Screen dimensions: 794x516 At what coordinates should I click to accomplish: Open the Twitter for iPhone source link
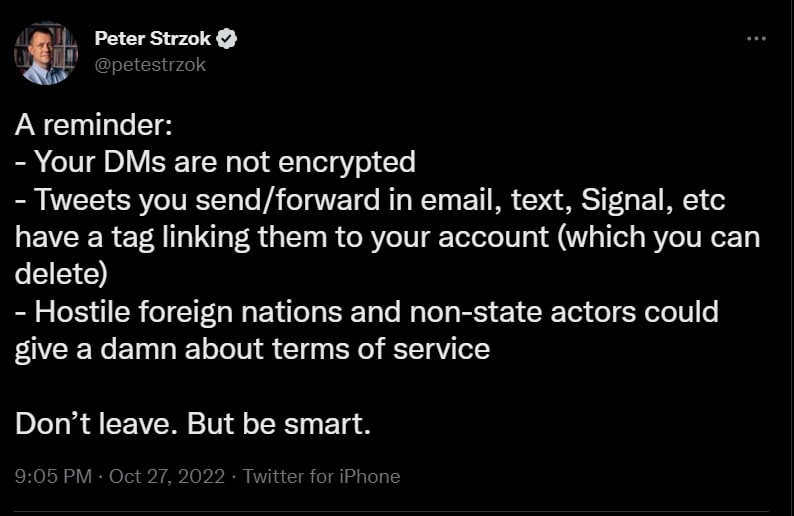pyautogui.click(x=321, y=476)
